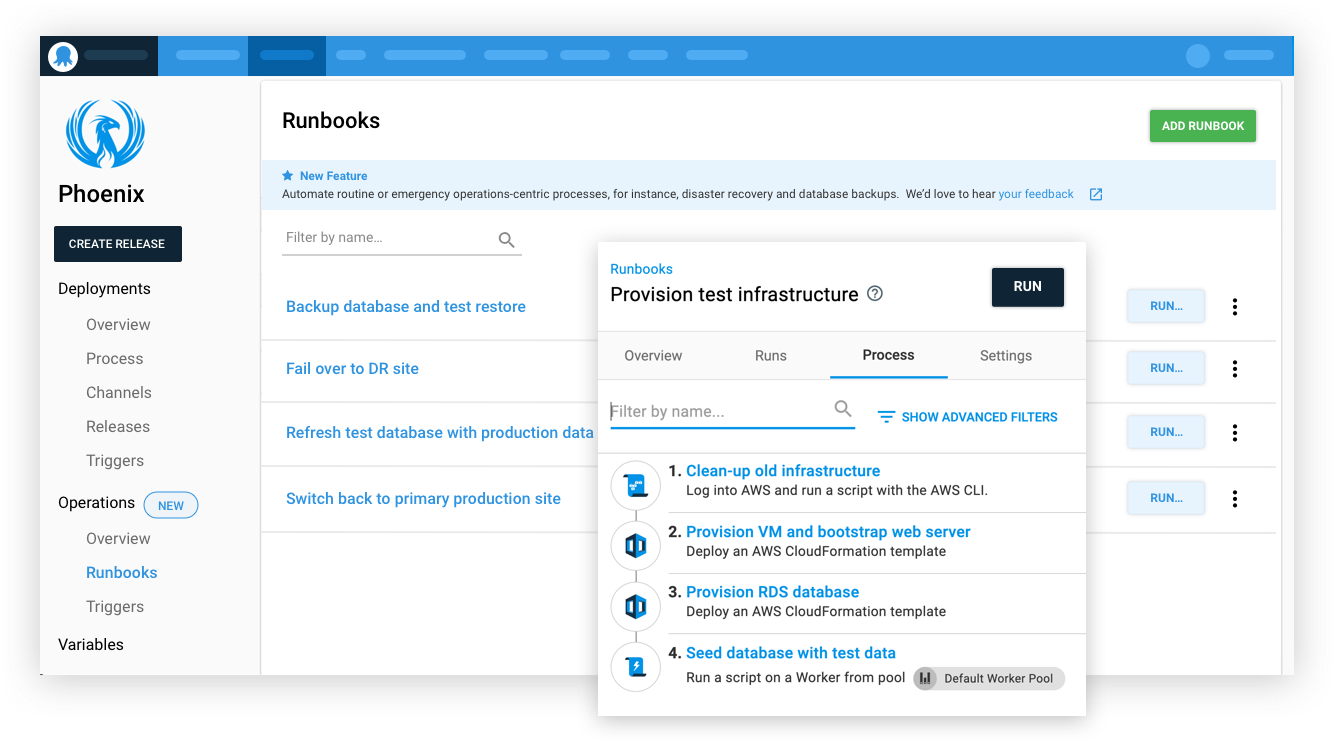Open the Settings tab
This screenshot has width=1334, height=742.
pyautogui.click(x=1006, y=356)
